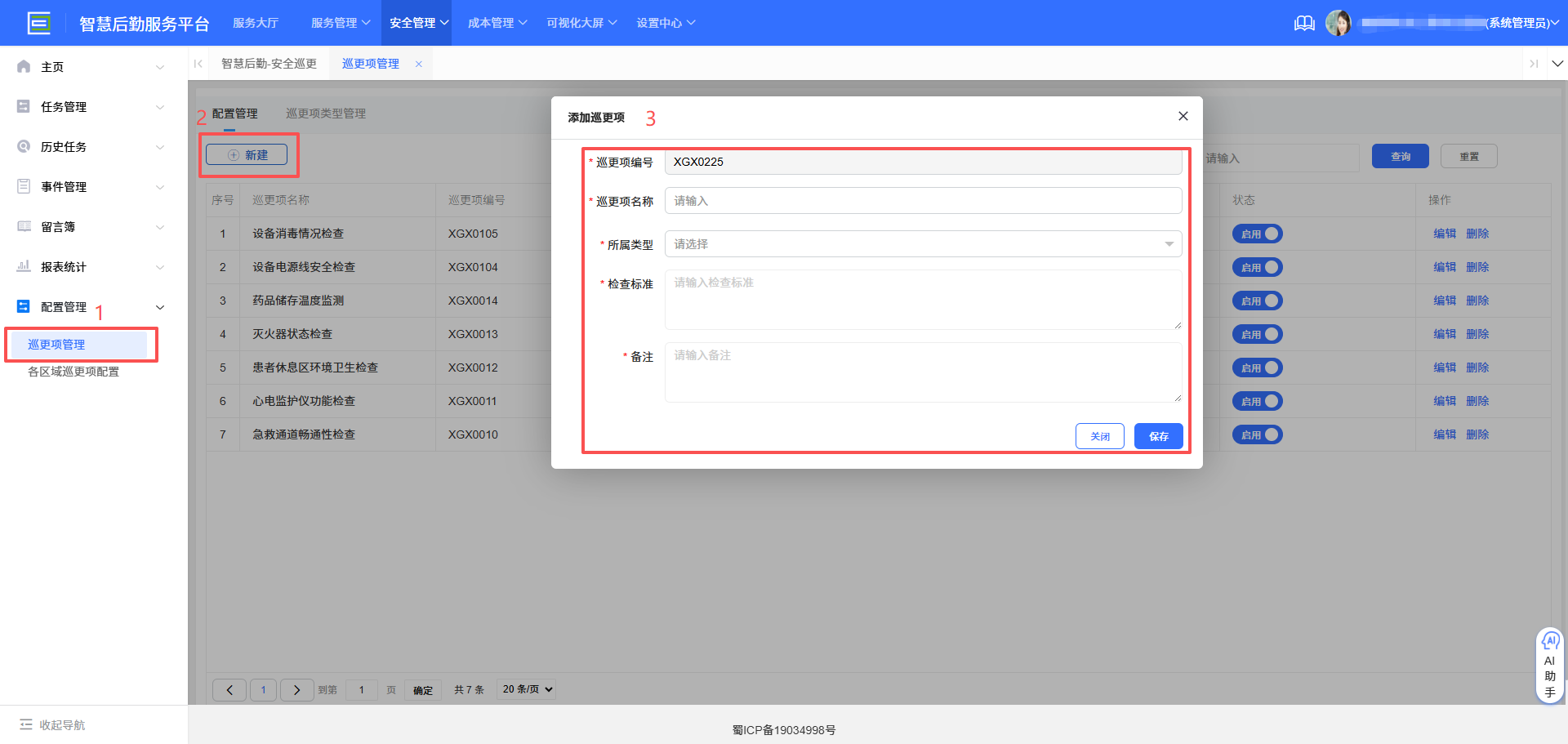Click the 巡更项名称 input field

pyautogui.click(x=923, y=200)
